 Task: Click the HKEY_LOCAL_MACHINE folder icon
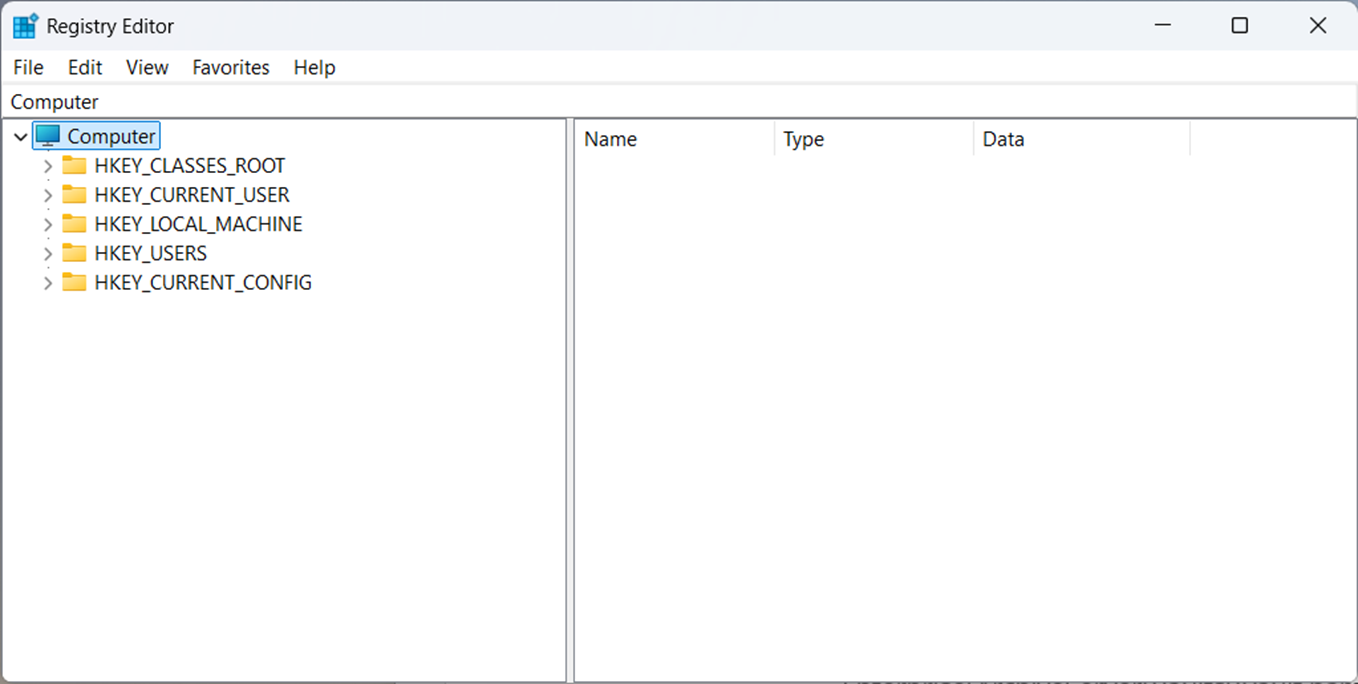75,223
